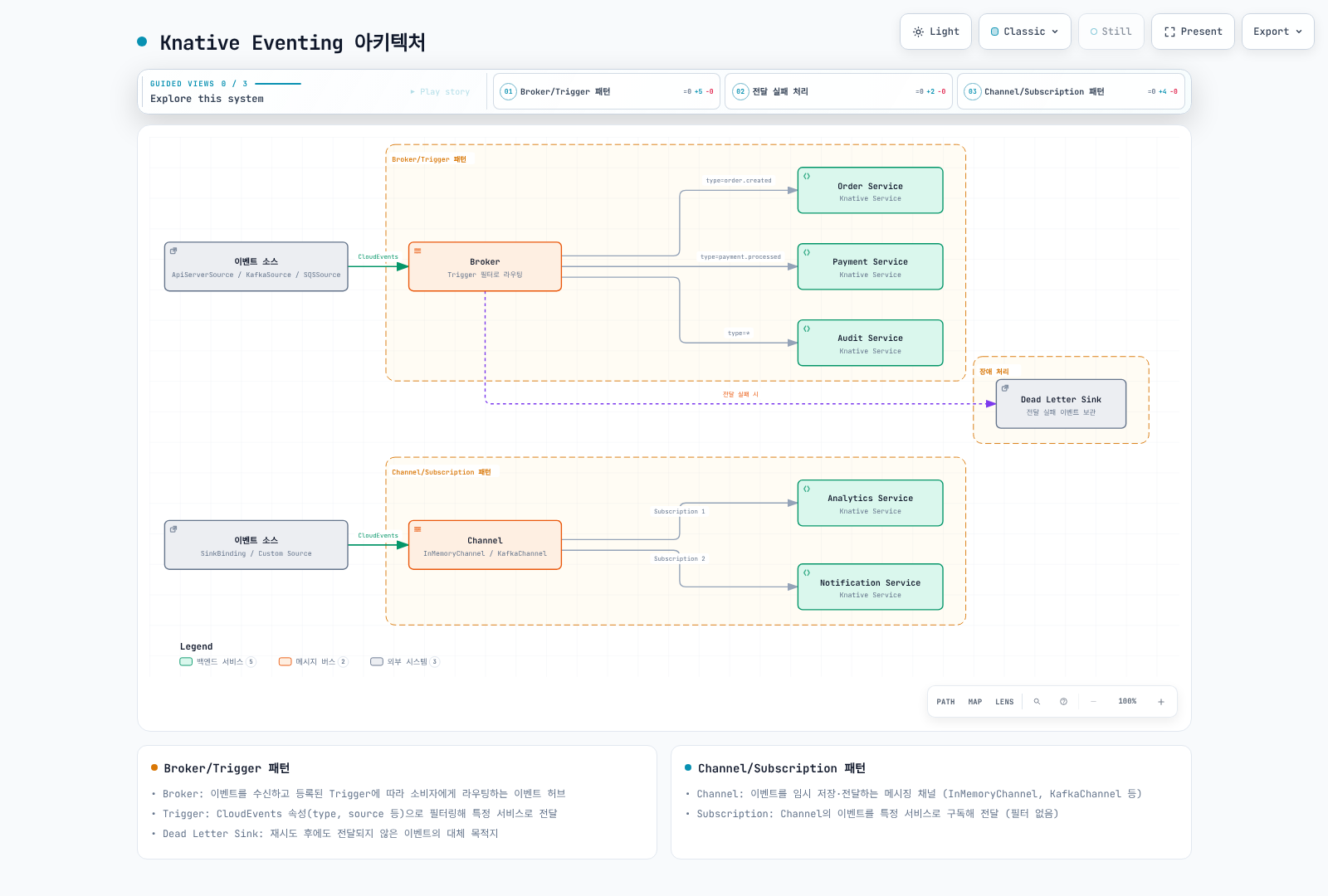Toggle the Still animation mode
Viewport: 1328px width, 896px height.
point(1111,32)
